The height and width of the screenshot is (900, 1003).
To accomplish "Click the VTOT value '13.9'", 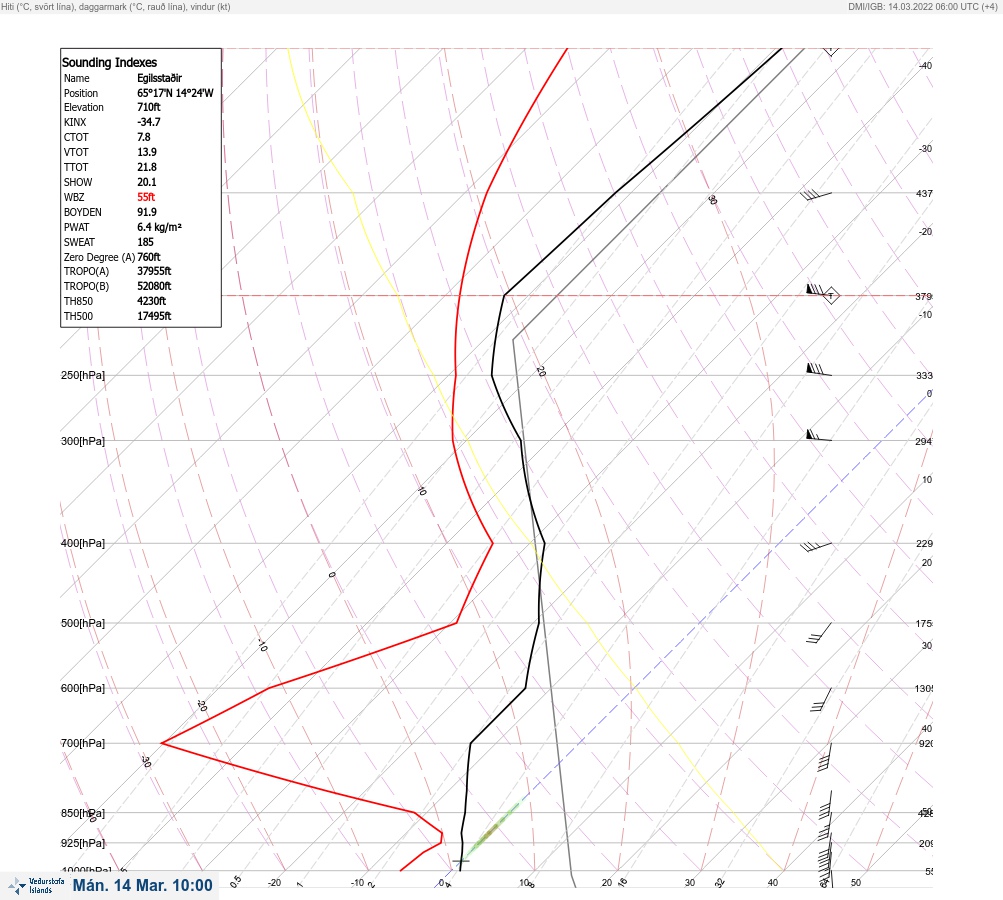I will tap(146, 152).
